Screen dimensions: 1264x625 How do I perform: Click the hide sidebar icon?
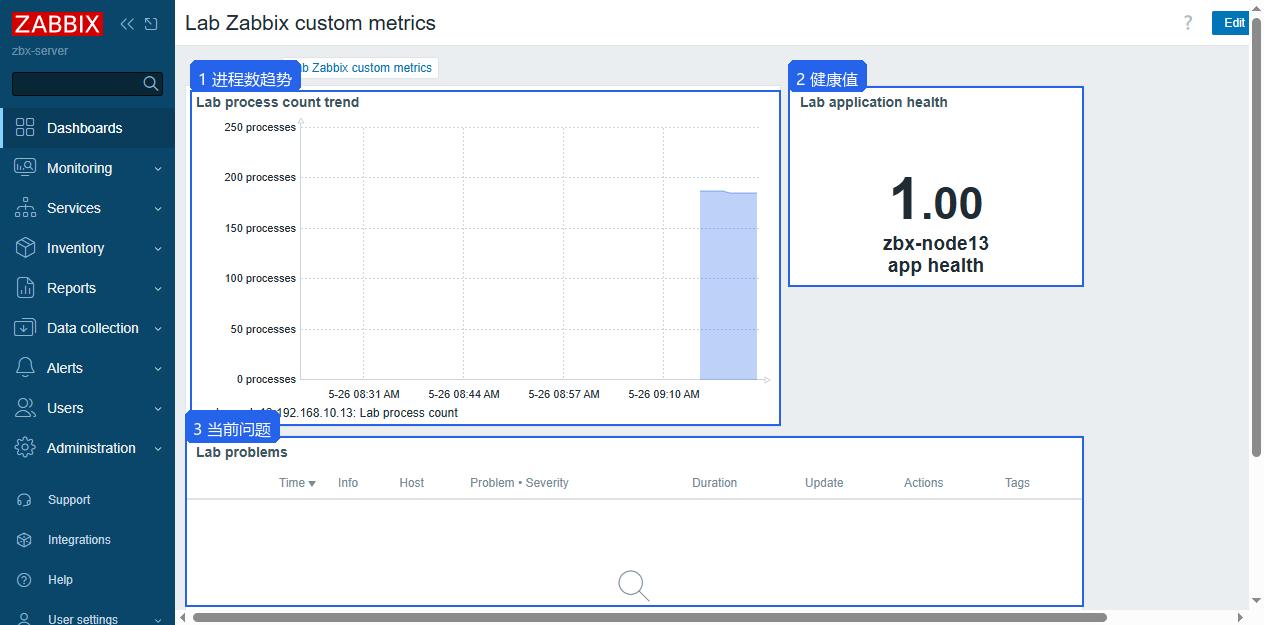pyautogui.click(x=151, y=23)
